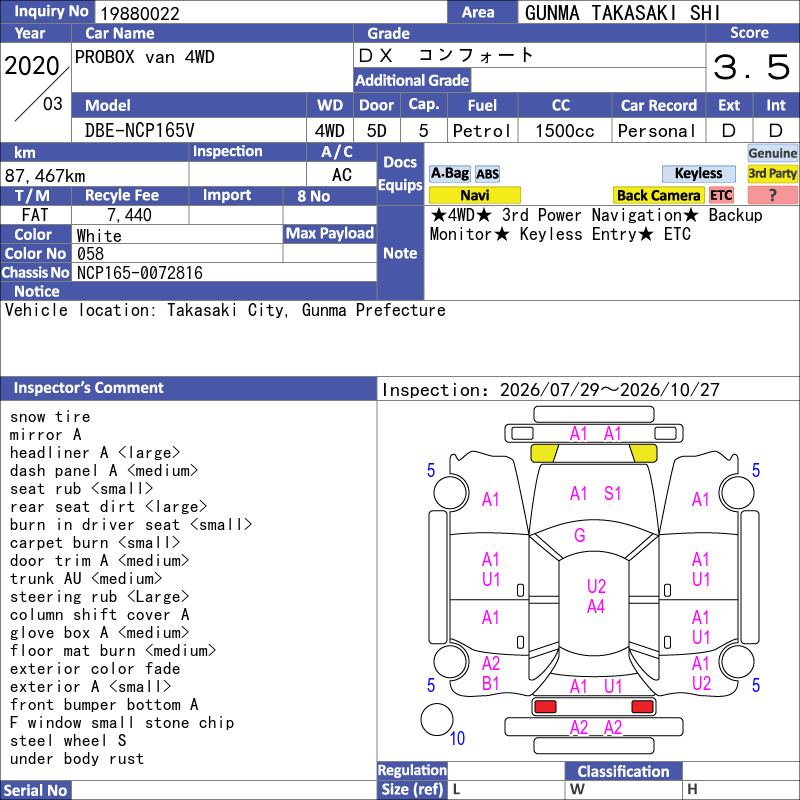The width and height of the screenshot is (800, 800).
Task: Click the Regulation label
Action: coord(412,770)
